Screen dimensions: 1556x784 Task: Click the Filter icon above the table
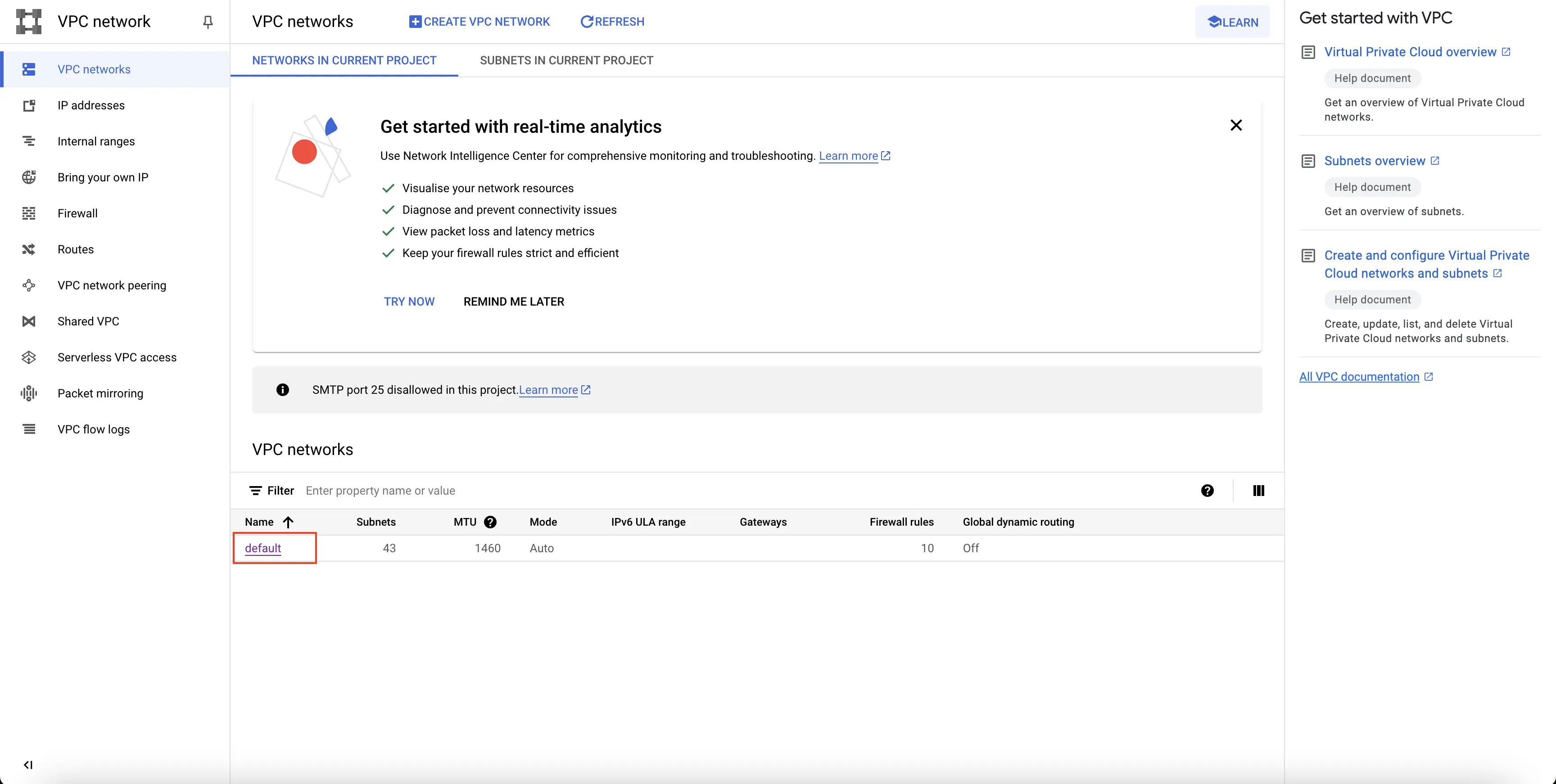pos(256,491)
